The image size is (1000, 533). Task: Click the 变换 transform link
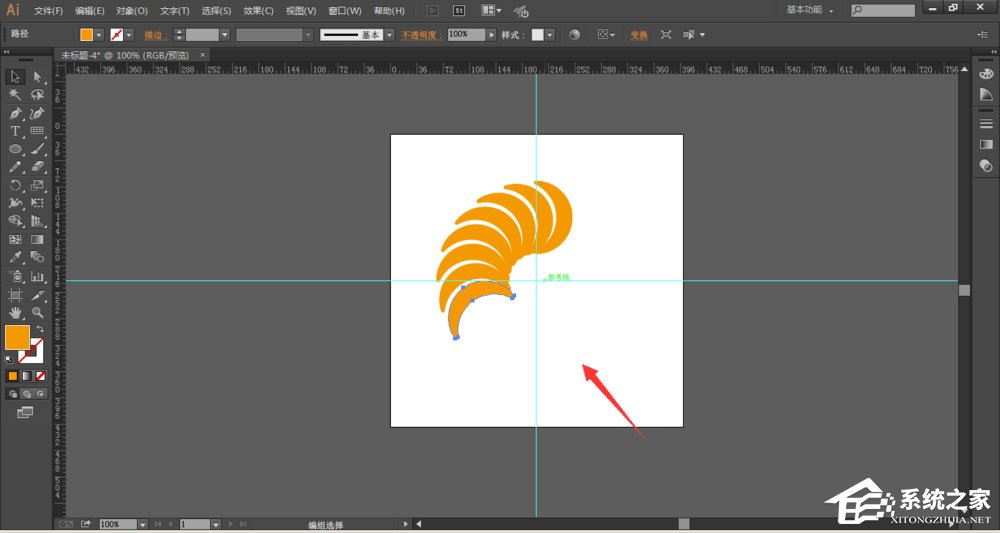(638, 34)
